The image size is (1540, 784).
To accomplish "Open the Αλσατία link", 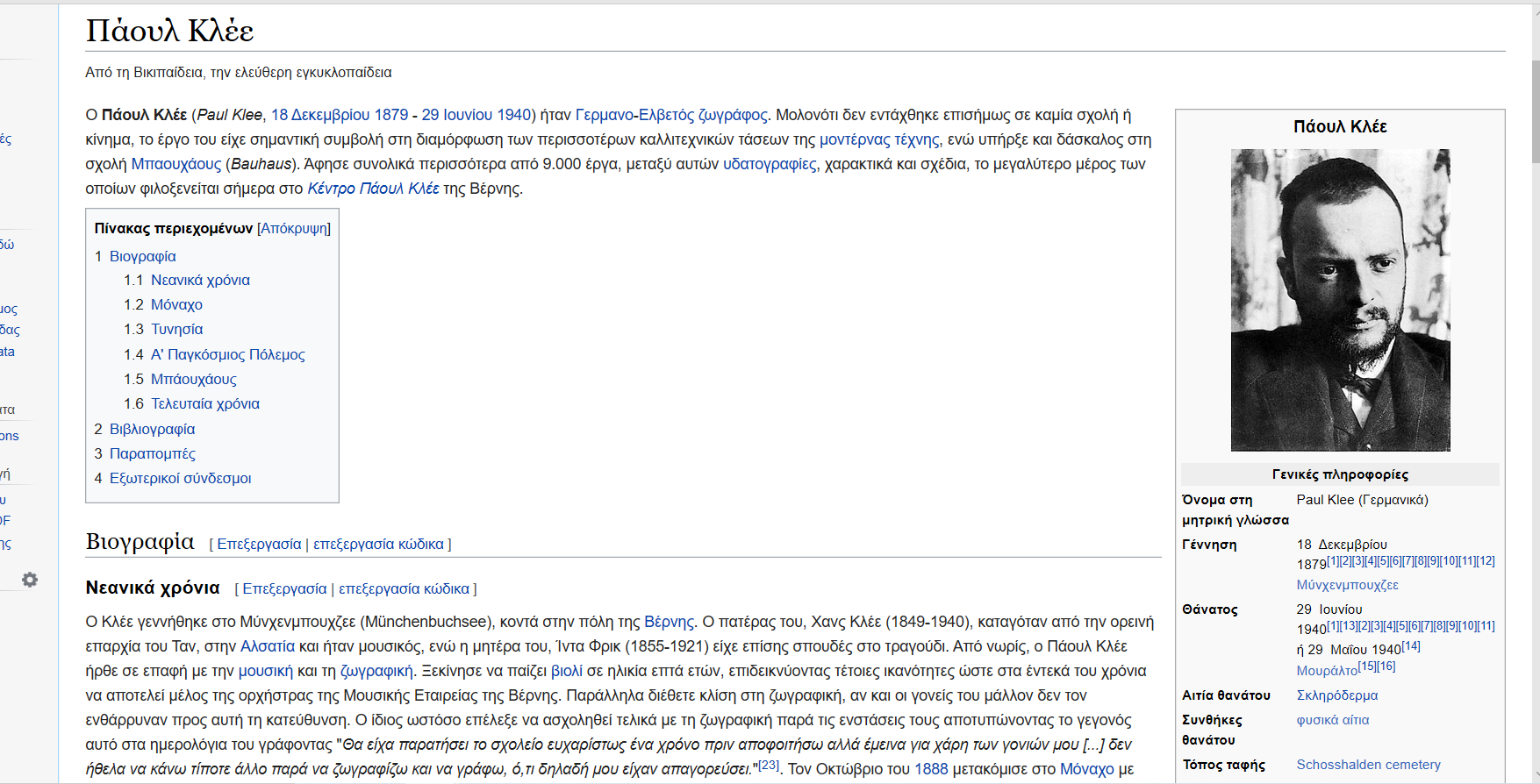I will click(268, 646).
